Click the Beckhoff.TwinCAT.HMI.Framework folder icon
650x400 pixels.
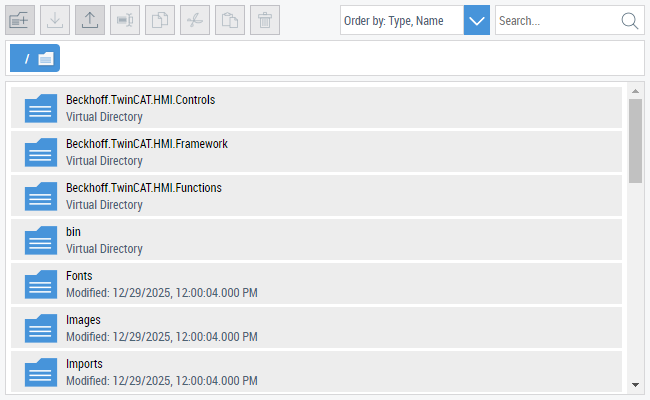click(41, 152)
